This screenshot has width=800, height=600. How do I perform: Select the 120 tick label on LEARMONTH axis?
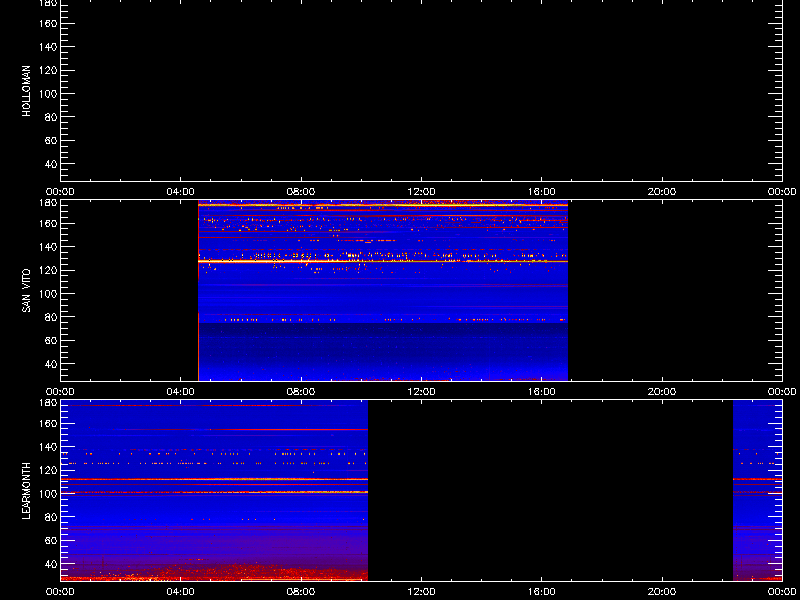point(48,470)
